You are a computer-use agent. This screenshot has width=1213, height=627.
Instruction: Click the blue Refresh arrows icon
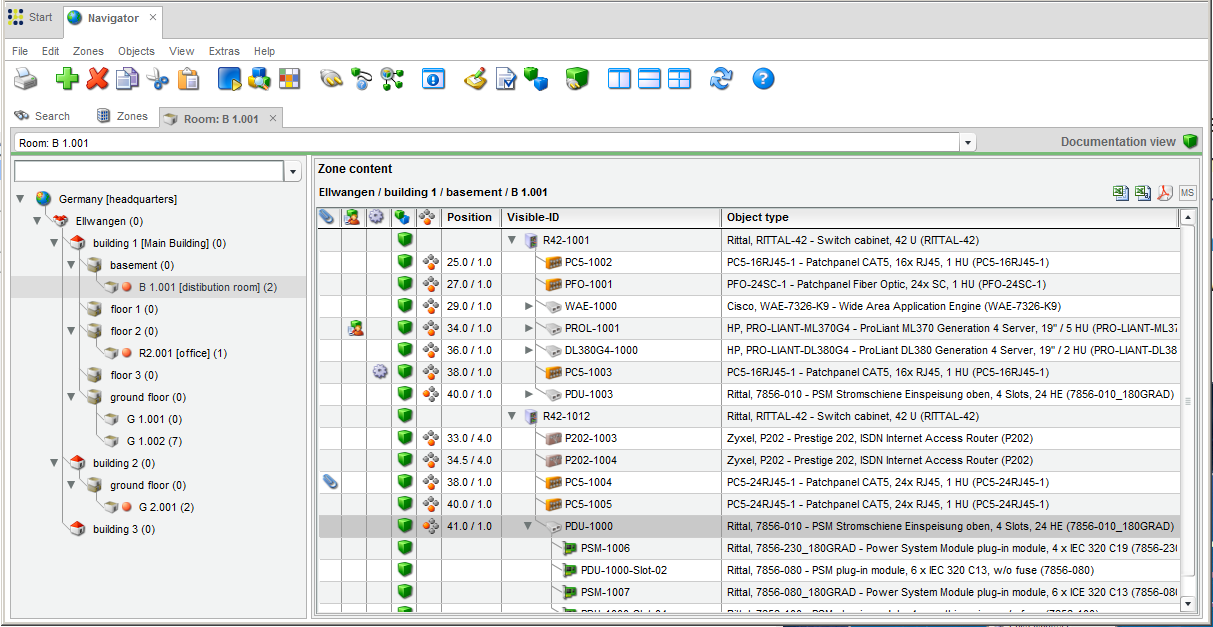pyautogui.click(x=721, y=78)
